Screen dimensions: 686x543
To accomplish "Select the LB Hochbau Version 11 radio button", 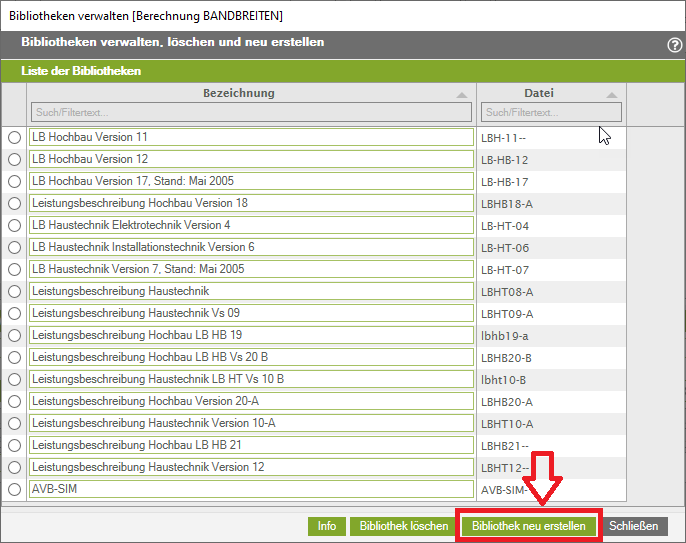I will click(14, 137).
